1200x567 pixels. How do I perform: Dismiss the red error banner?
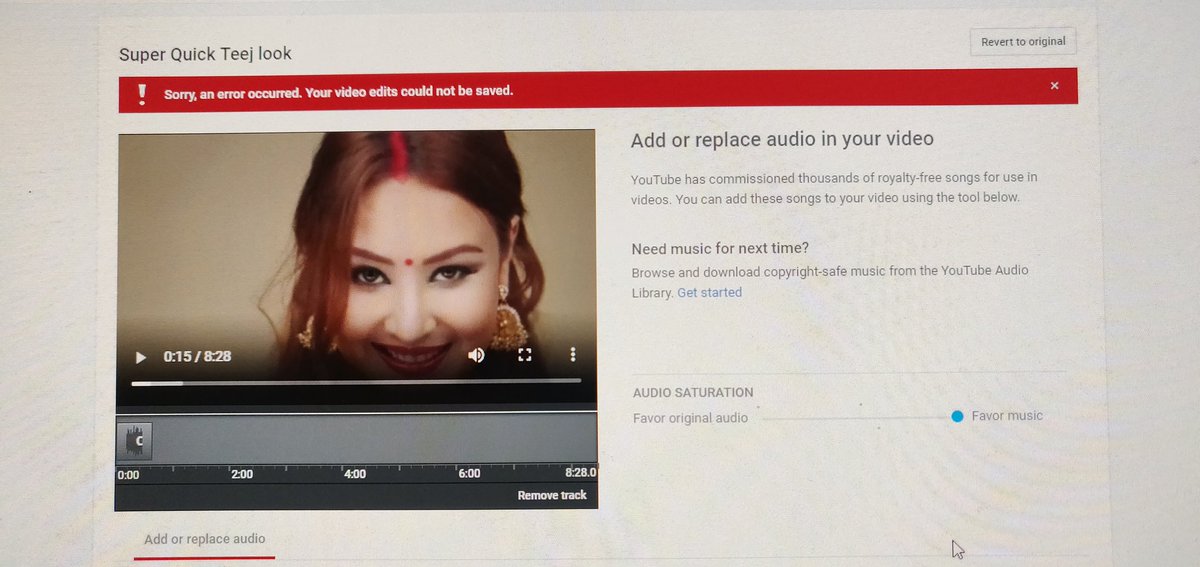tap(1054, 86)
